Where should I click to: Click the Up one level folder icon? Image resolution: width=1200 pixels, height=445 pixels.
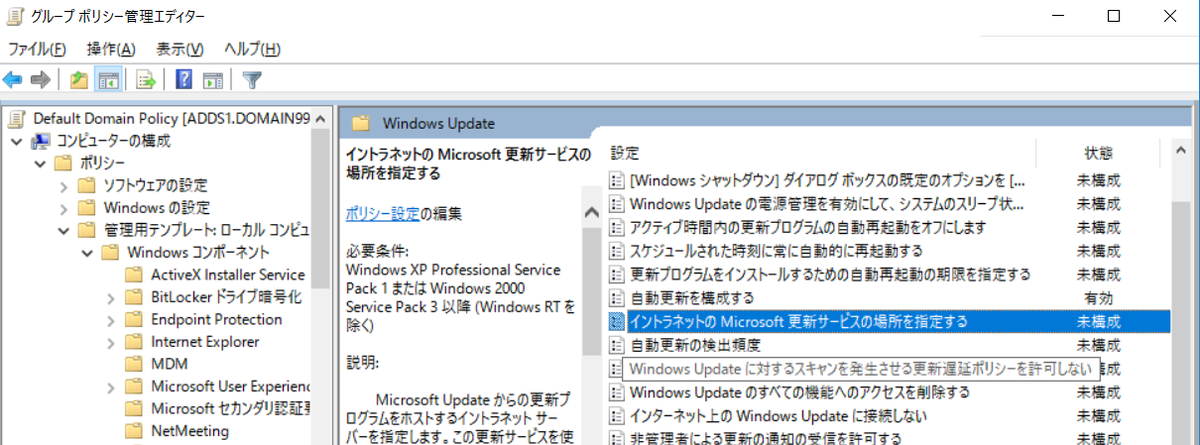[80, 80]
